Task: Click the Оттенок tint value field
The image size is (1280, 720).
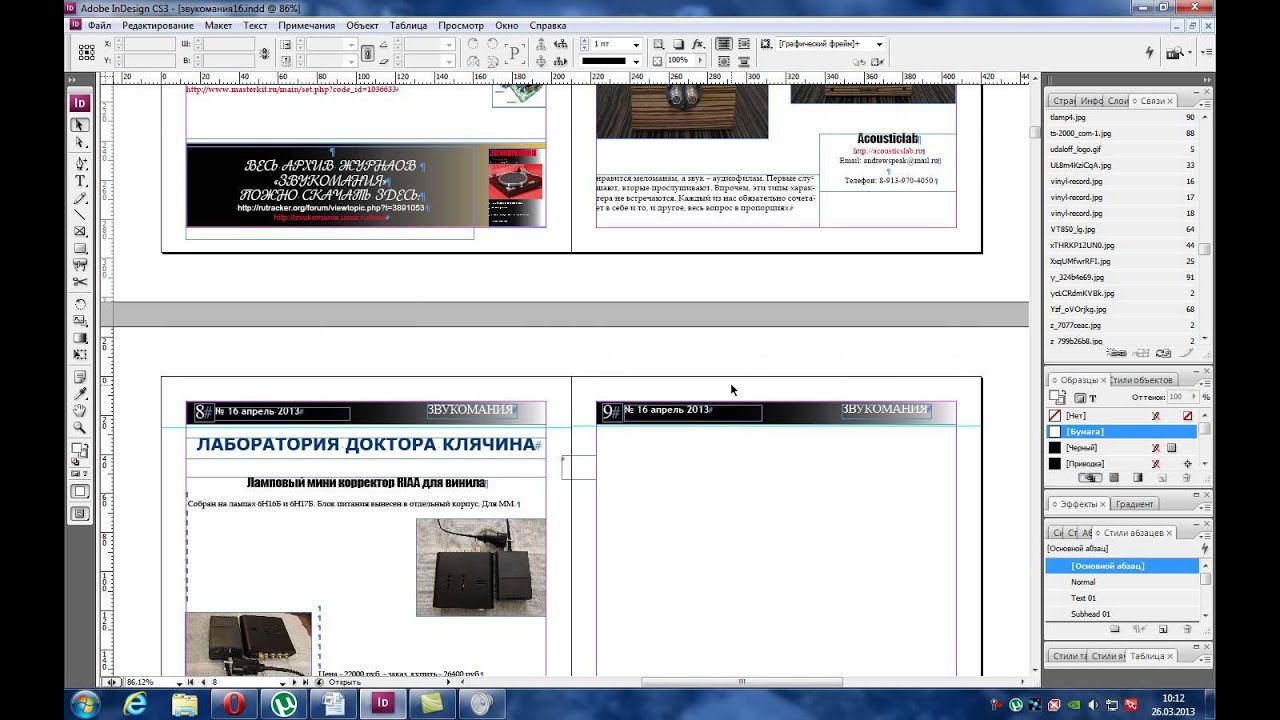Action: pos(1182,397)
